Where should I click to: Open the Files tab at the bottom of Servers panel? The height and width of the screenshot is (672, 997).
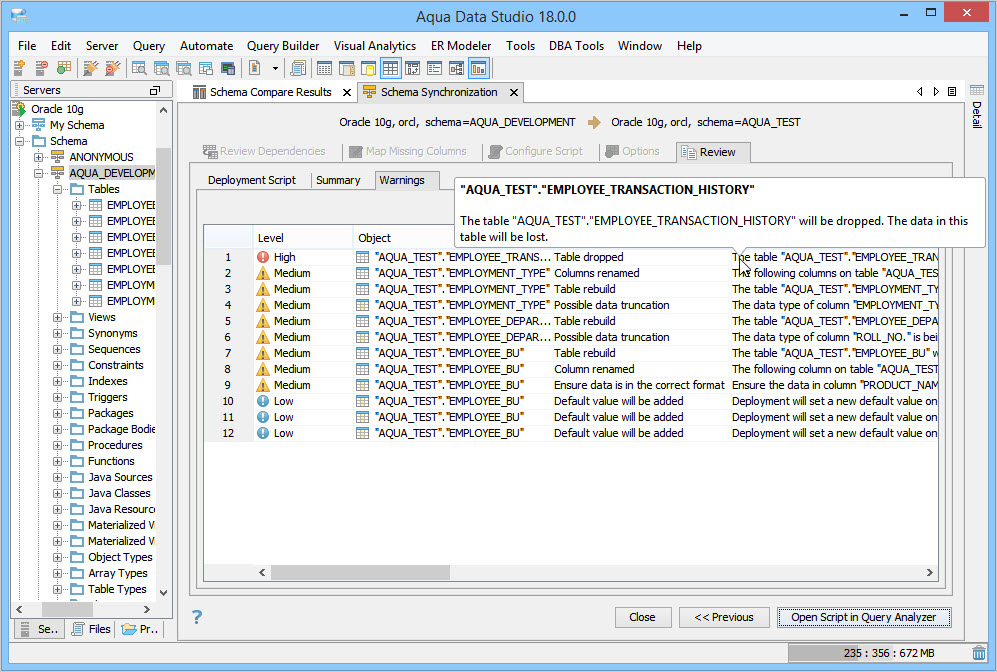[x=92, y=629]
